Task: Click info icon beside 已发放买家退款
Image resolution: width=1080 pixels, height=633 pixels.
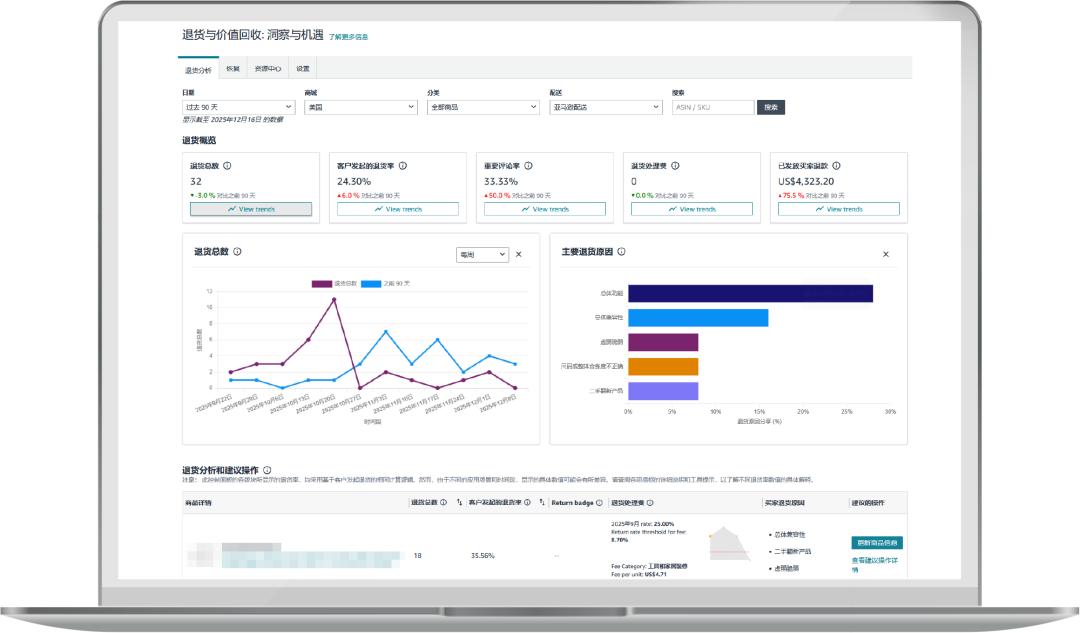Action: pos(836,166)
